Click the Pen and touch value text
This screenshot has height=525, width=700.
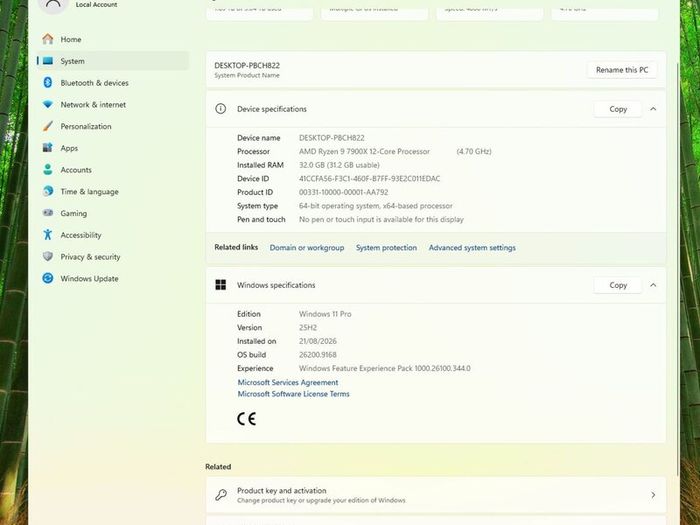pyautogui.click(x=381, y=220)
